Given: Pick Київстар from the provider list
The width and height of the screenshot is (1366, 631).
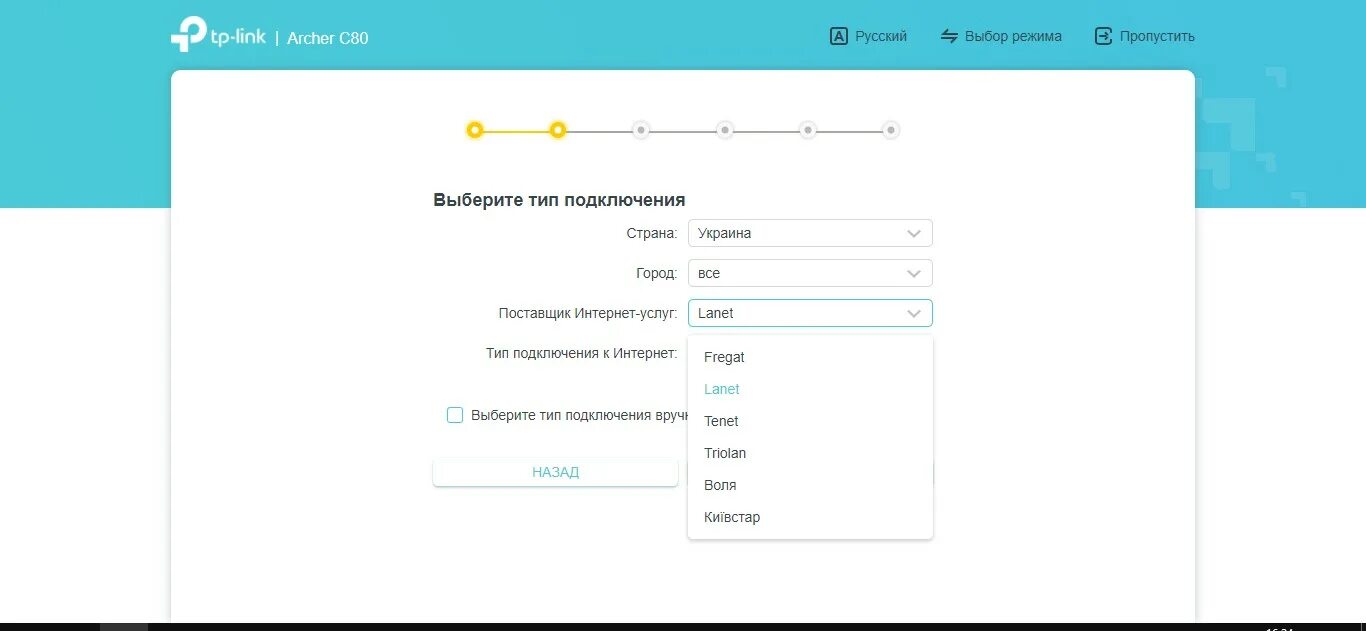Looking at the screenshot, I should [x=810, y=517].
